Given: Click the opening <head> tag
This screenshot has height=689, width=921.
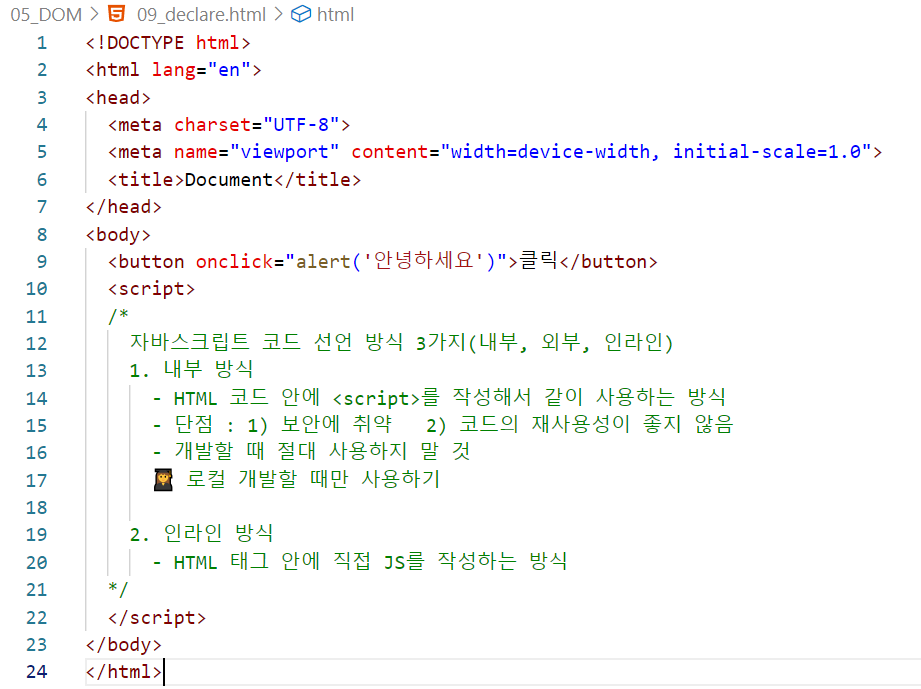Looking at the screenshot, I should click(x=118, y=98).
